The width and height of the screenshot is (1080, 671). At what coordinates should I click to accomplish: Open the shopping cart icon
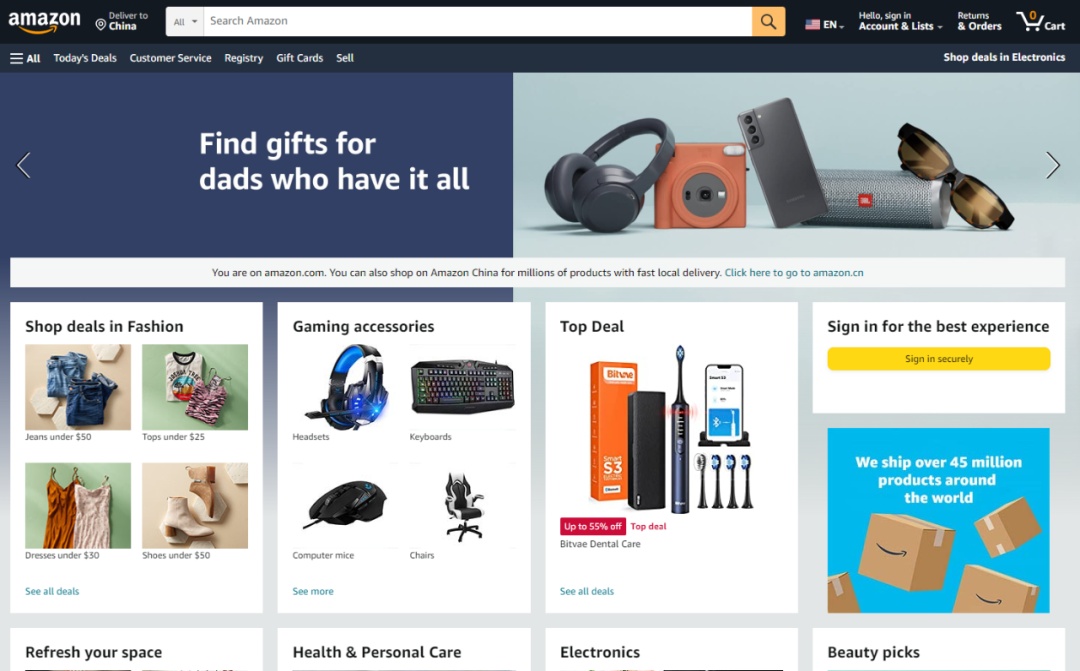[1040, 21]
